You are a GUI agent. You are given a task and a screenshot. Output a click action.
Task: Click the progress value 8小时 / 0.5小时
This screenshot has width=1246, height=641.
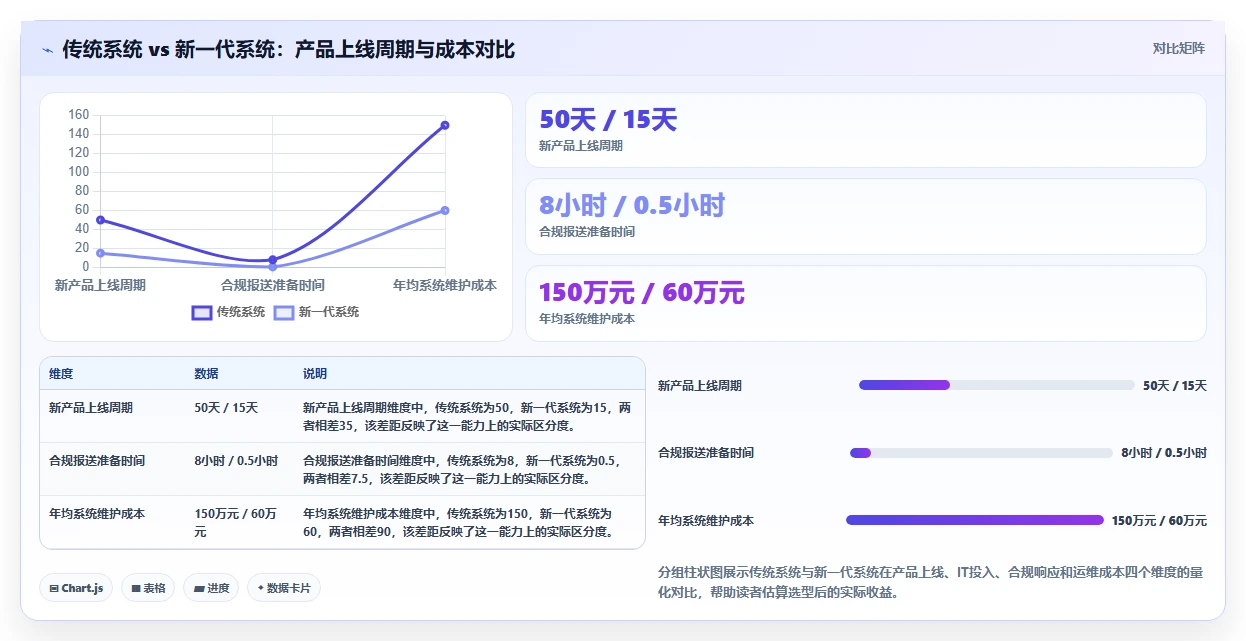1164,453
